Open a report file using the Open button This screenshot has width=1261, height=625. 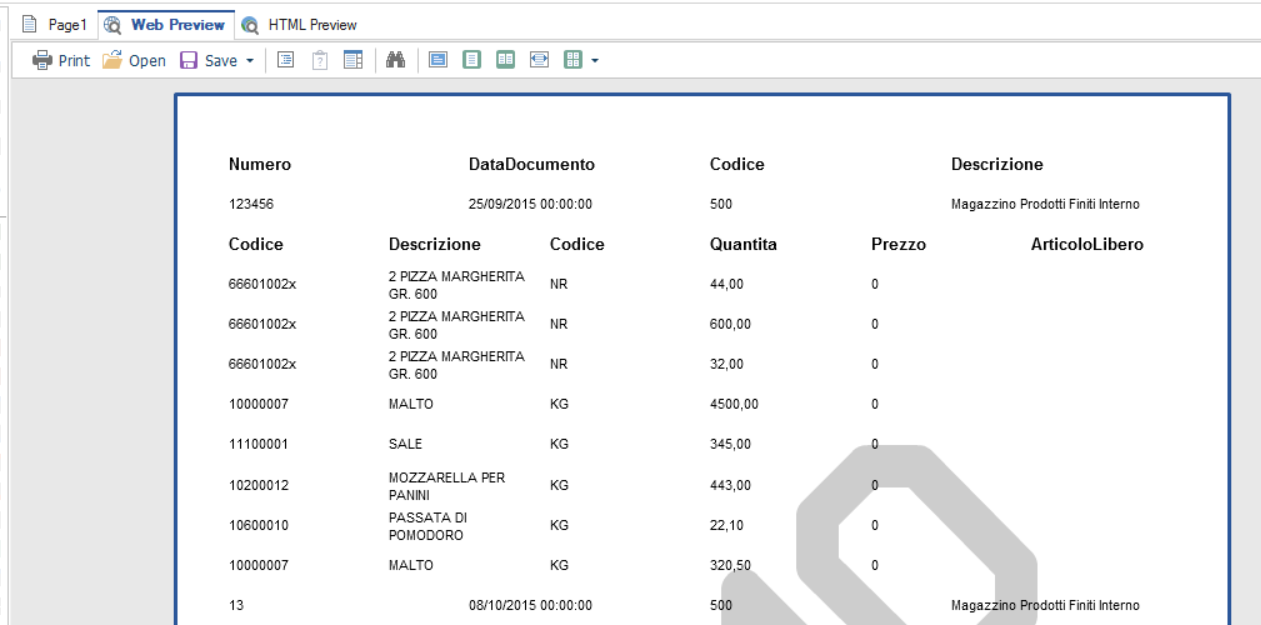(x=132, y=61)
